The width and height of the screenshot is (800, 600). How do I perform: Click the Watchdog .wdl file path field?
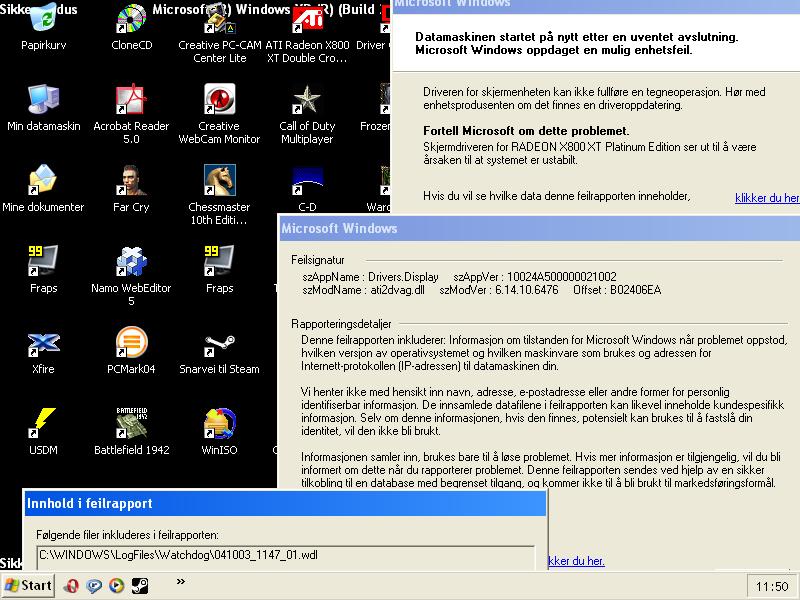pos(286,556)
